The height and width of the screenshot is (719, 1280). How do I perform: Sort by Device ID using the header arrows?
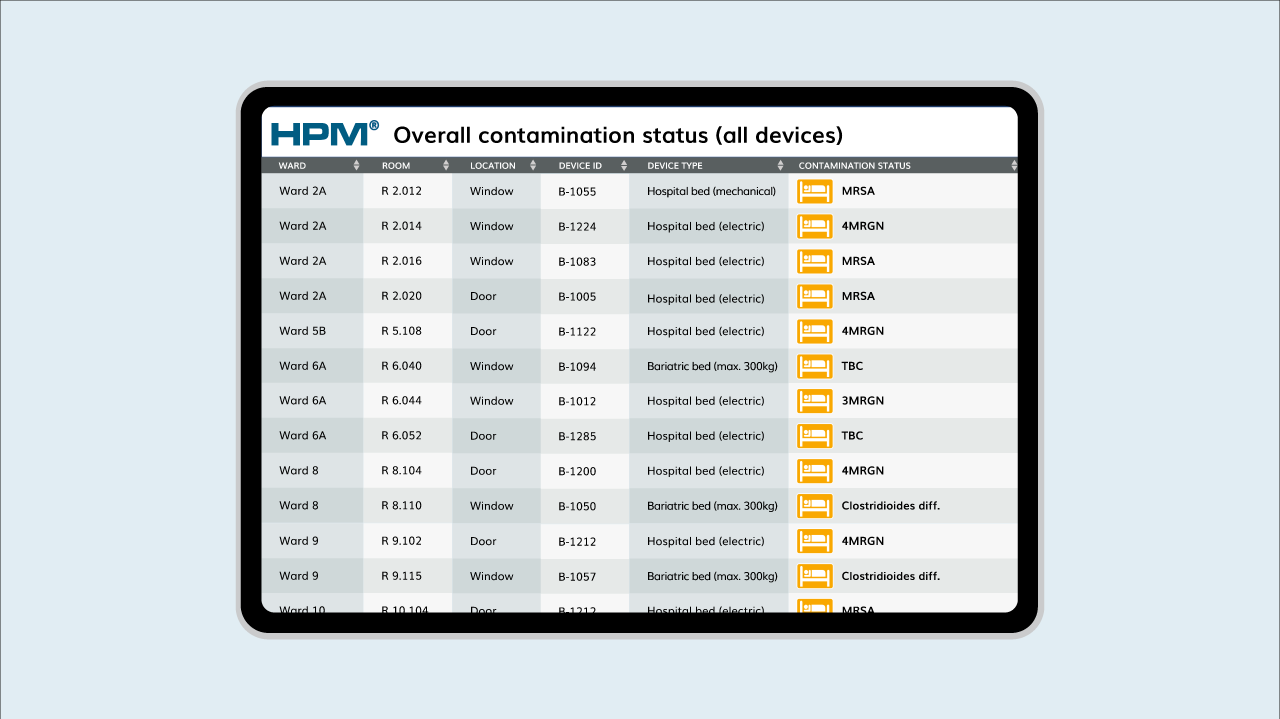pyautogui.click(x=624, y=166)
